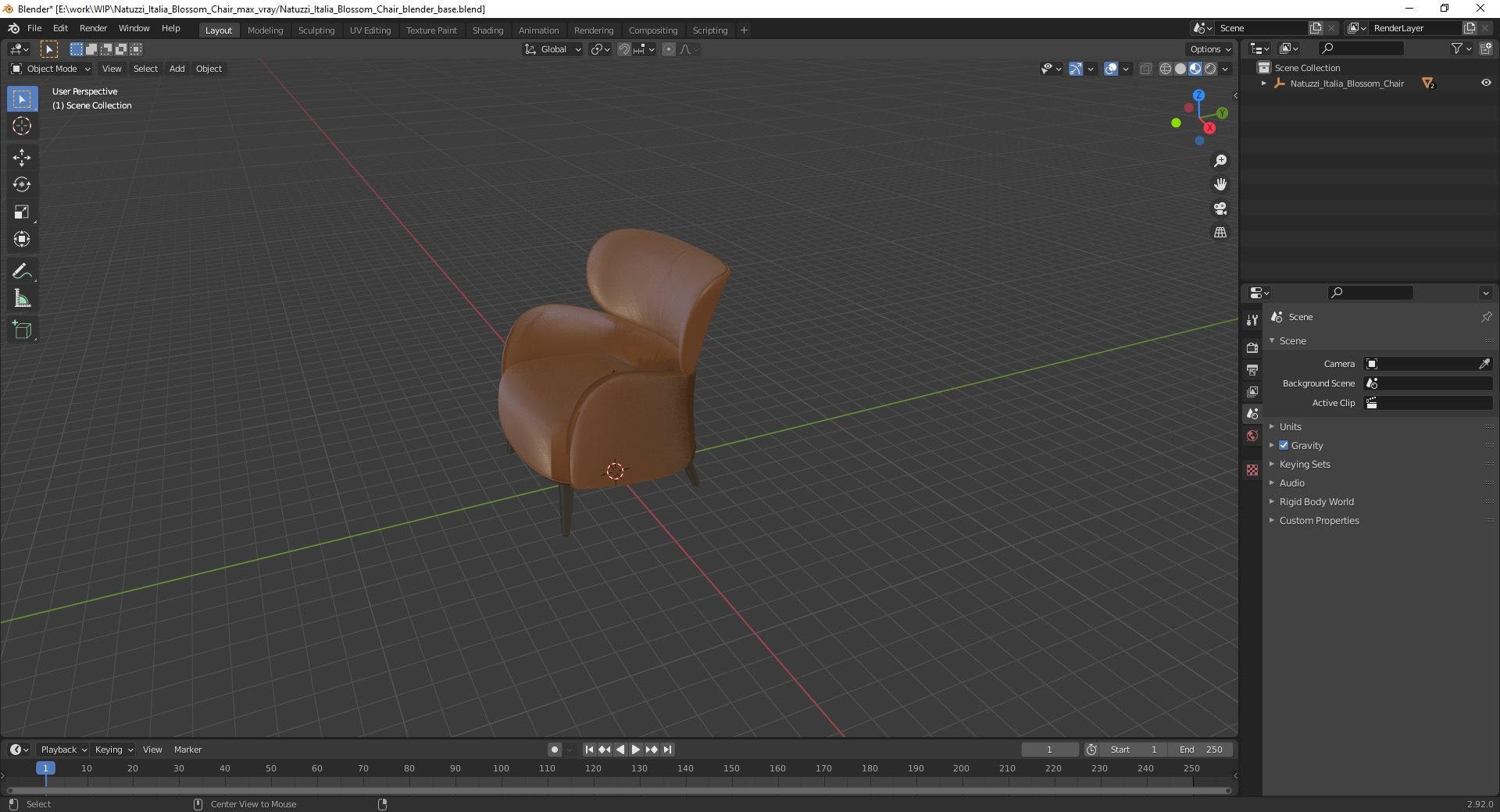This screenshot has height=812, width=1500.
Task: Open the Render properties tab
Action: pyautogui.click(x=1252, y=347)
